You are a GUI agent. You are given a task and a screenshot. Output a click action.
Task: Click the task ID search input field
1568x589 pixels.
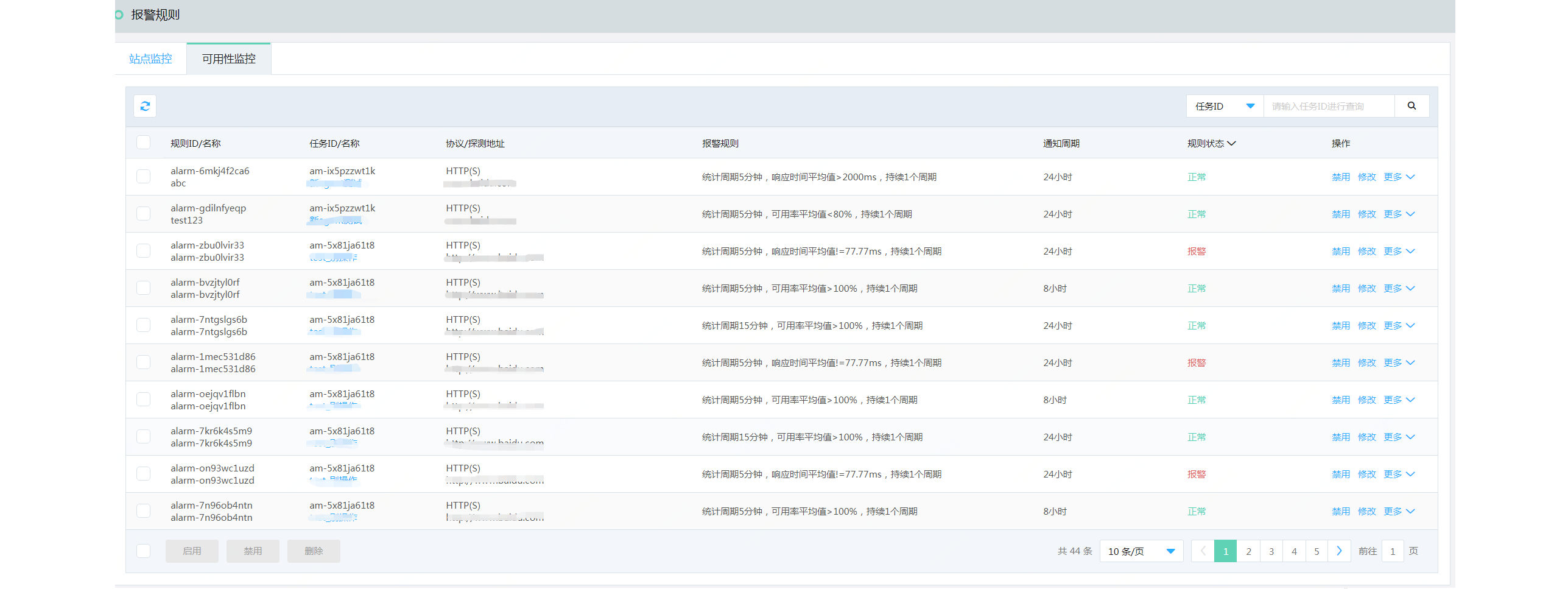[1327, 105]
